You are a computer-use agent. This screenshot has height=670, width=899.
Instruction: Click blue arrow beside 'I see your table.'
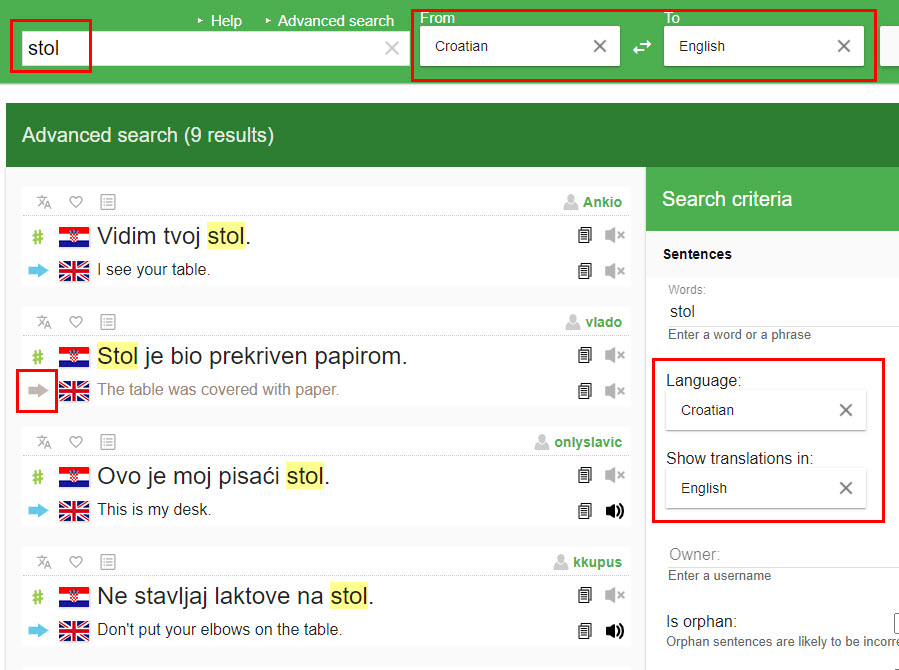(38, 271)
